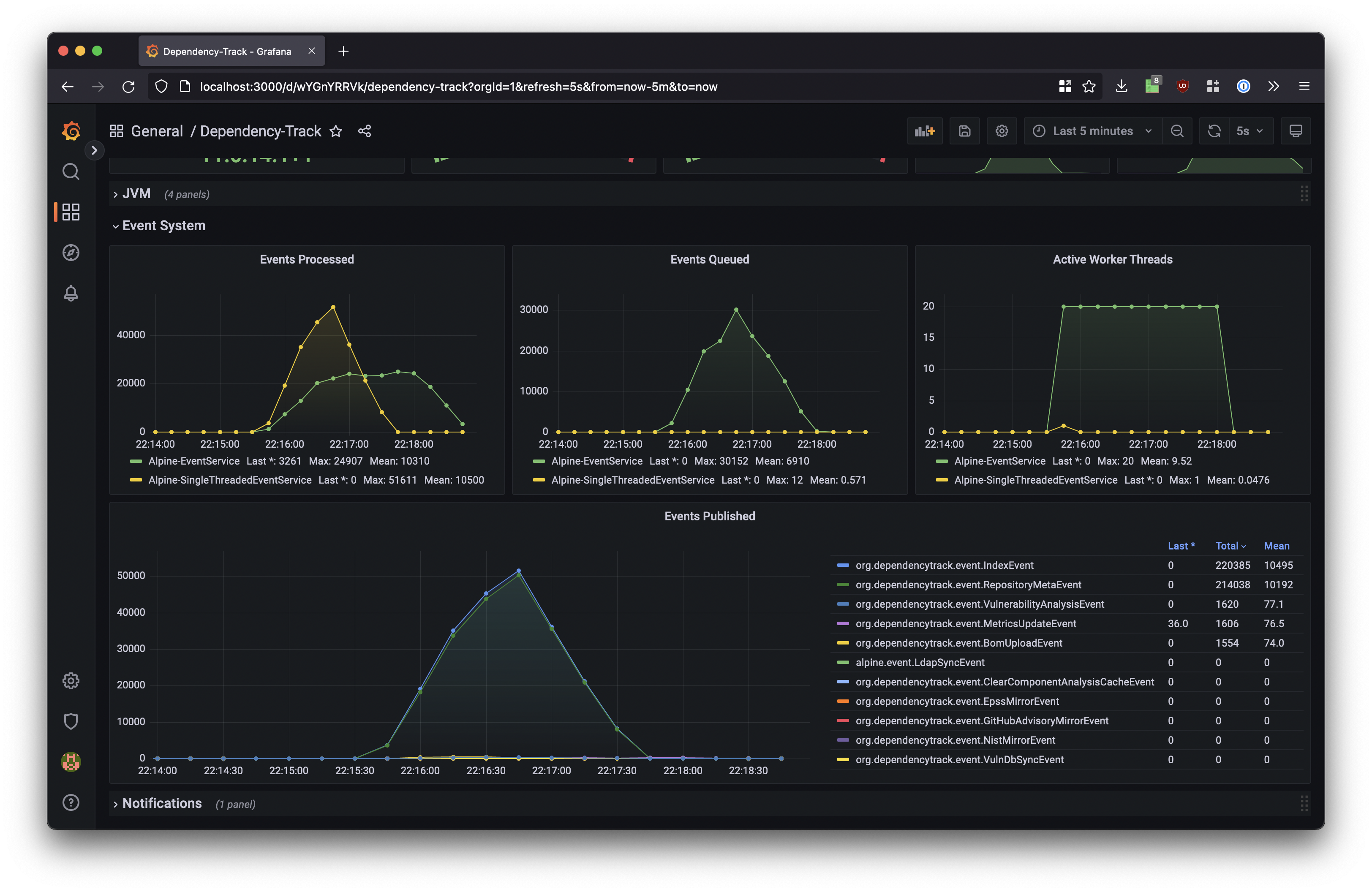
Task: Toggle Alpine-SingleThreadedEventService in Events Processed legend
Action: [x=230, y=481]
